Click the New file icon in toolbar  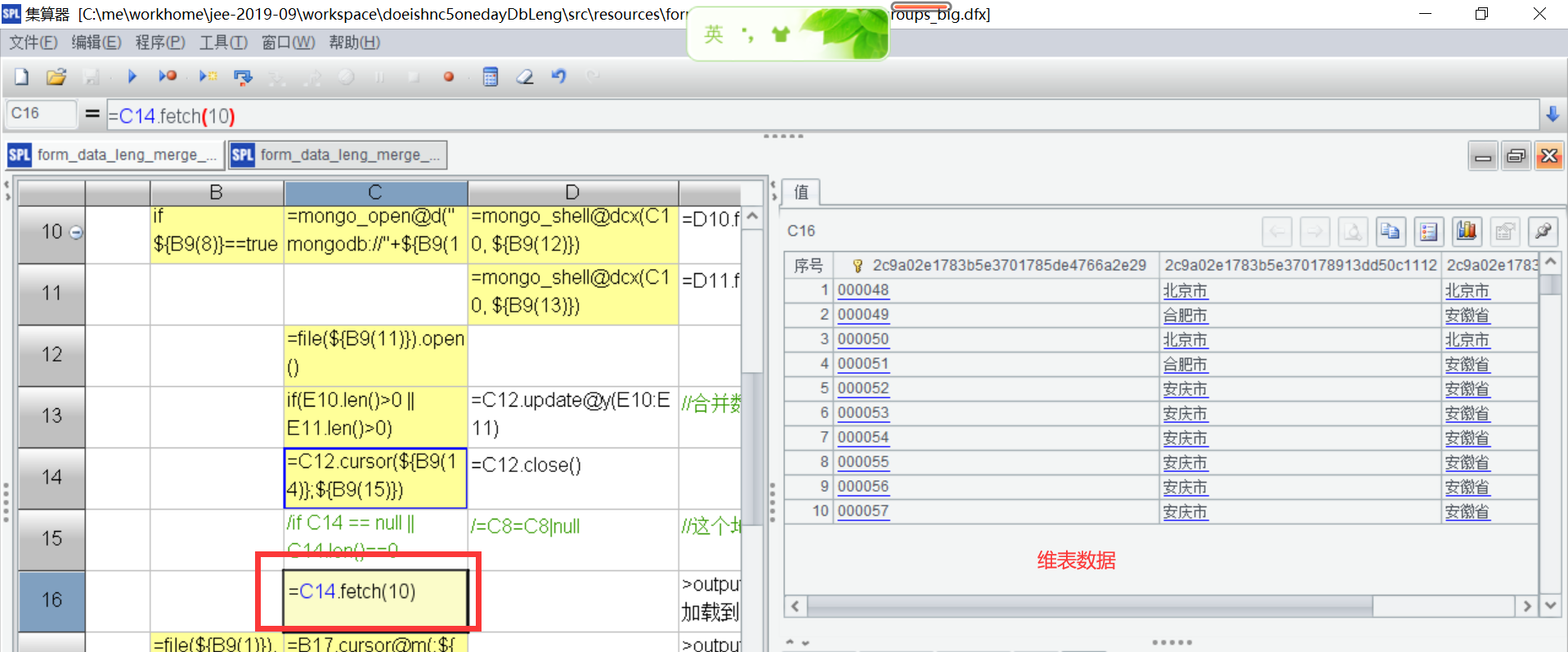22,77
